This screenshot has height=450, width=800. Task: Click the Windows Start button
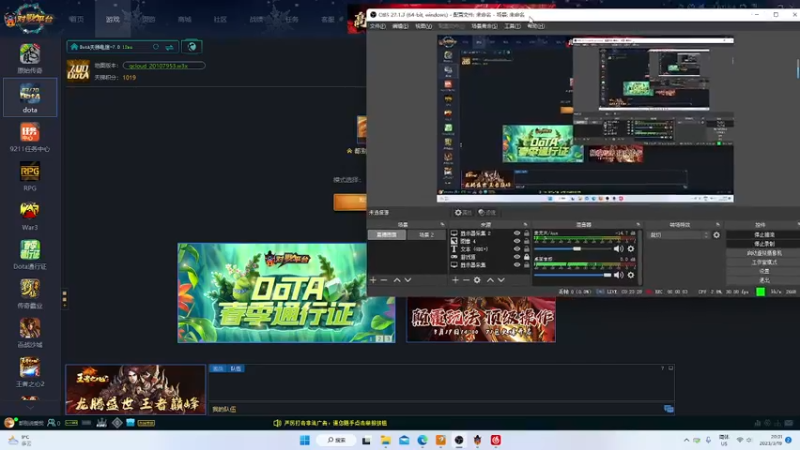coord(305,440)
